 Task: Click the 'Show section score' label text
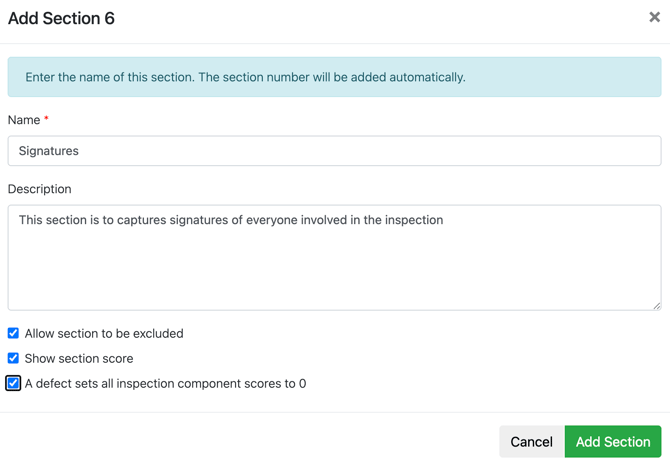click(x=79, y=358)
